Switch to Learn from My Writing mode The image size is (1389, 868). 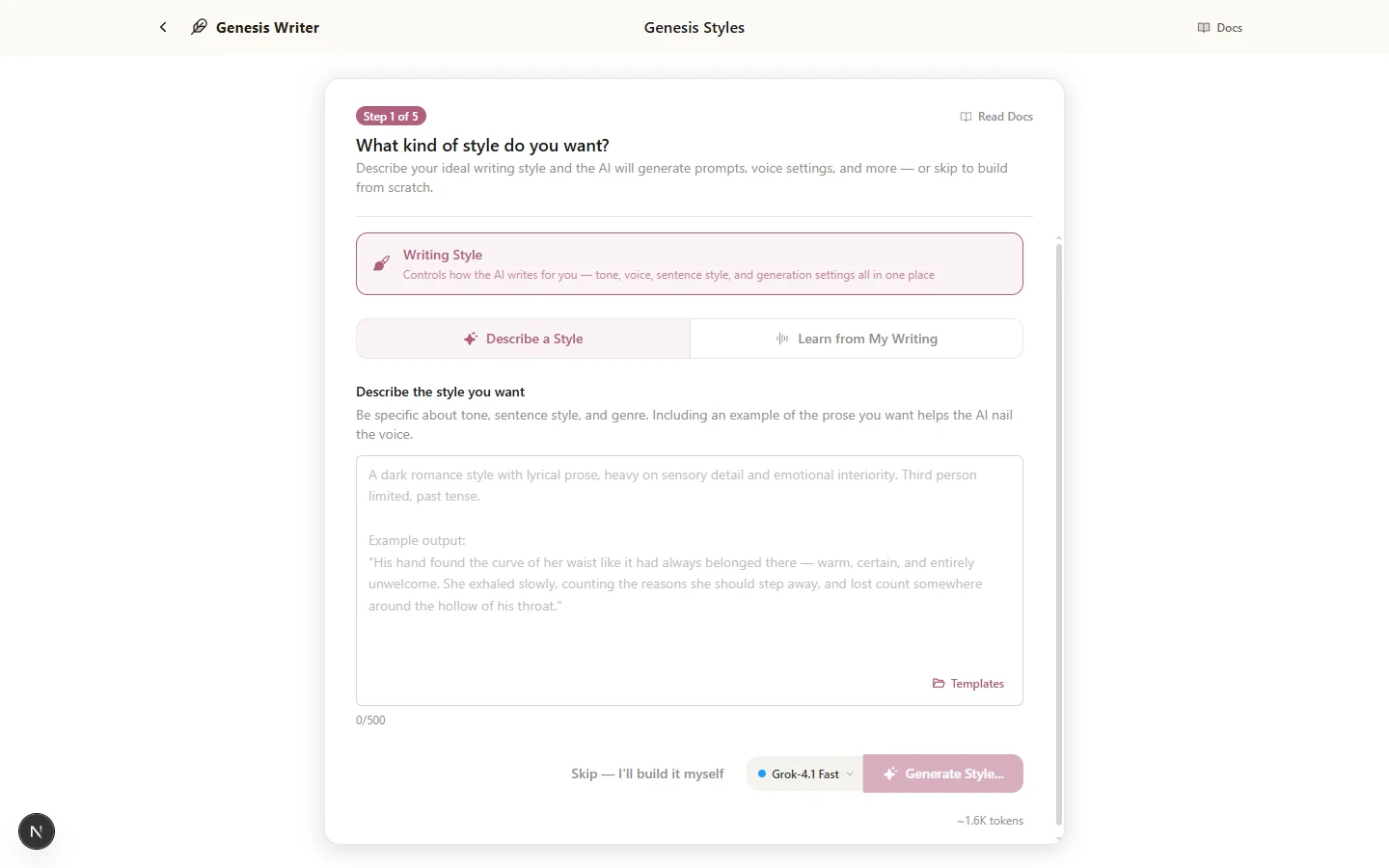[857, 339]
